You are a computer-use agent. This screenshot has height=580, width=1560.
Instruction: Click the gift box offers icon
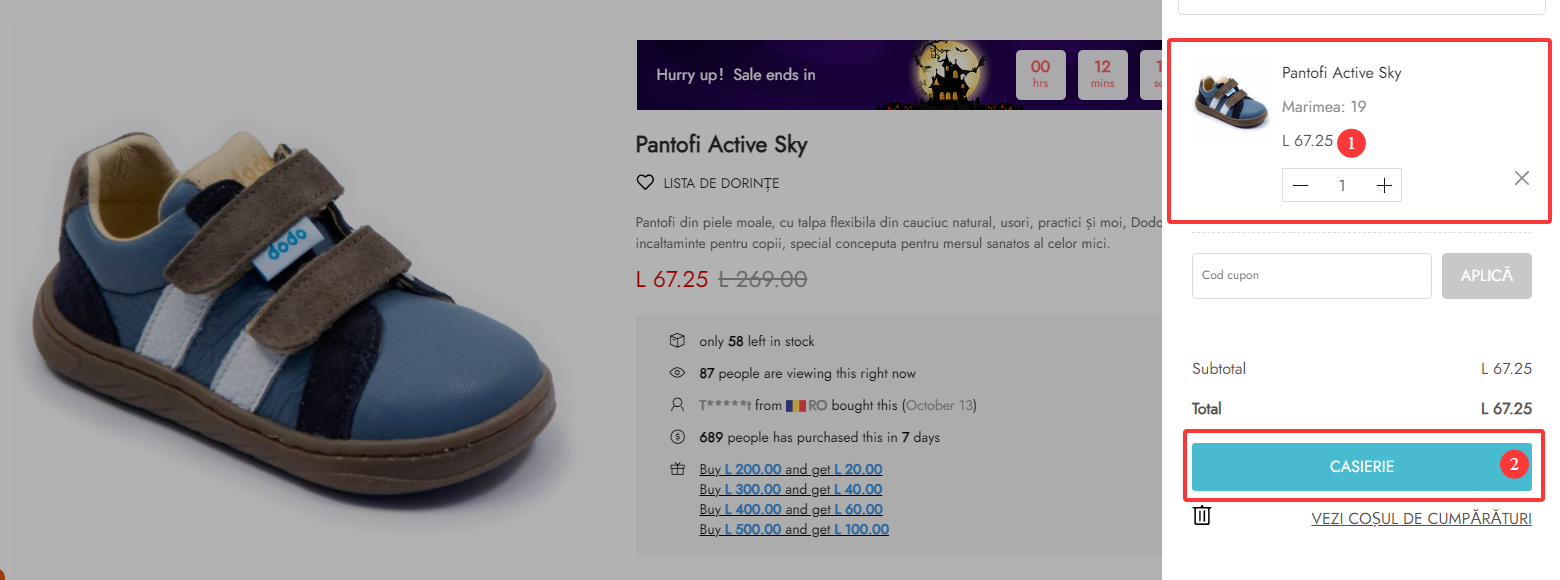point(677,468)
